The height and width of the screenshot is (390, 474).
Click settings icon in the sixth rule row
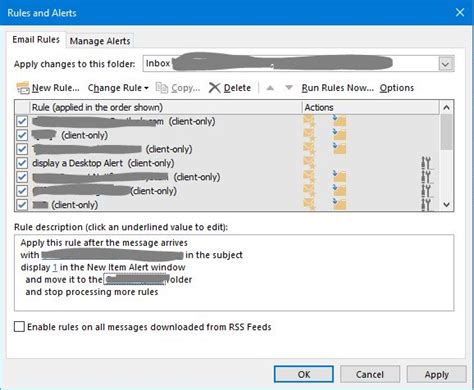pyautogui.click(x=426, y=191)
